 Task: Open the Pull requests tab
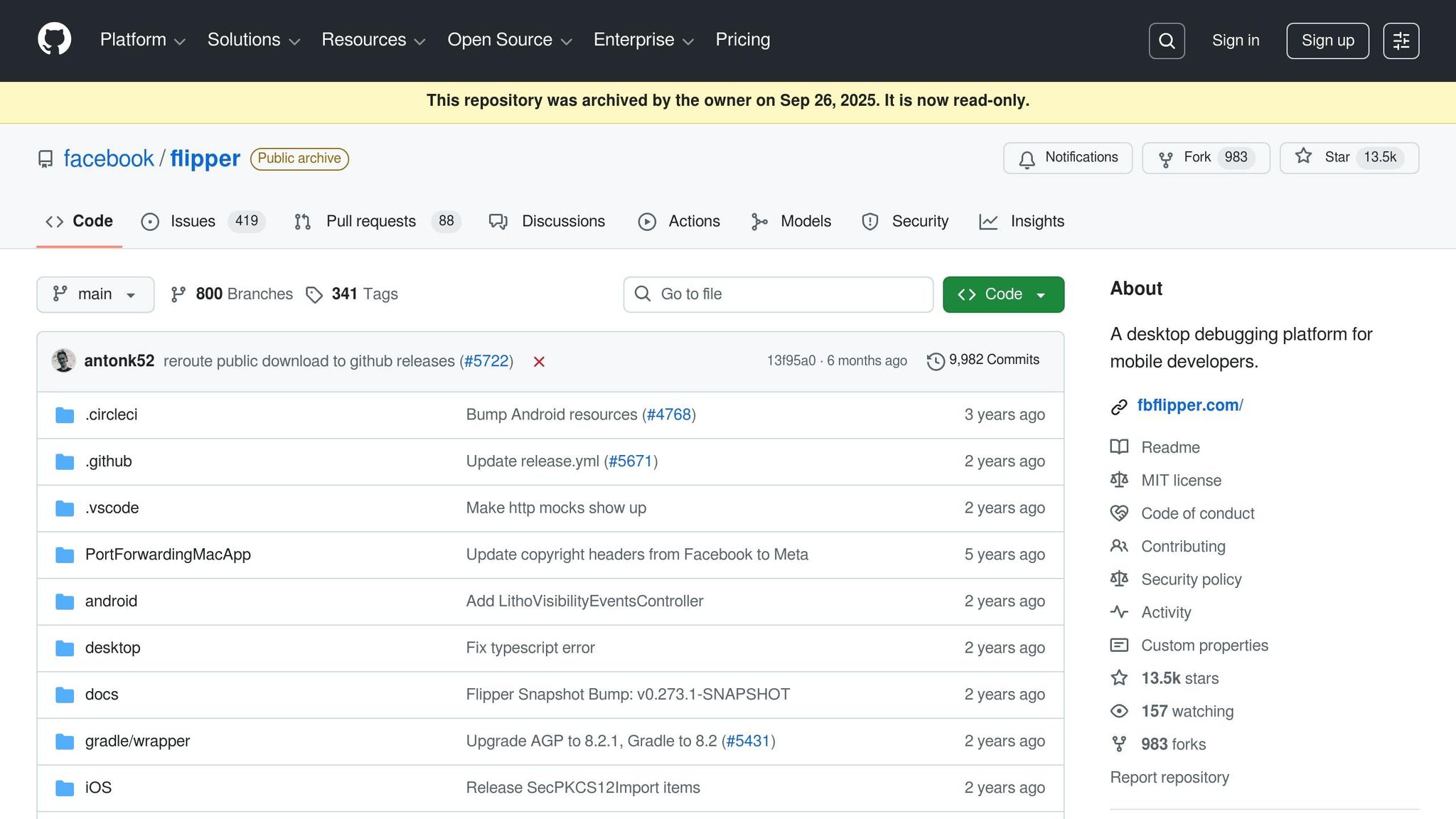tap(370, 222)
